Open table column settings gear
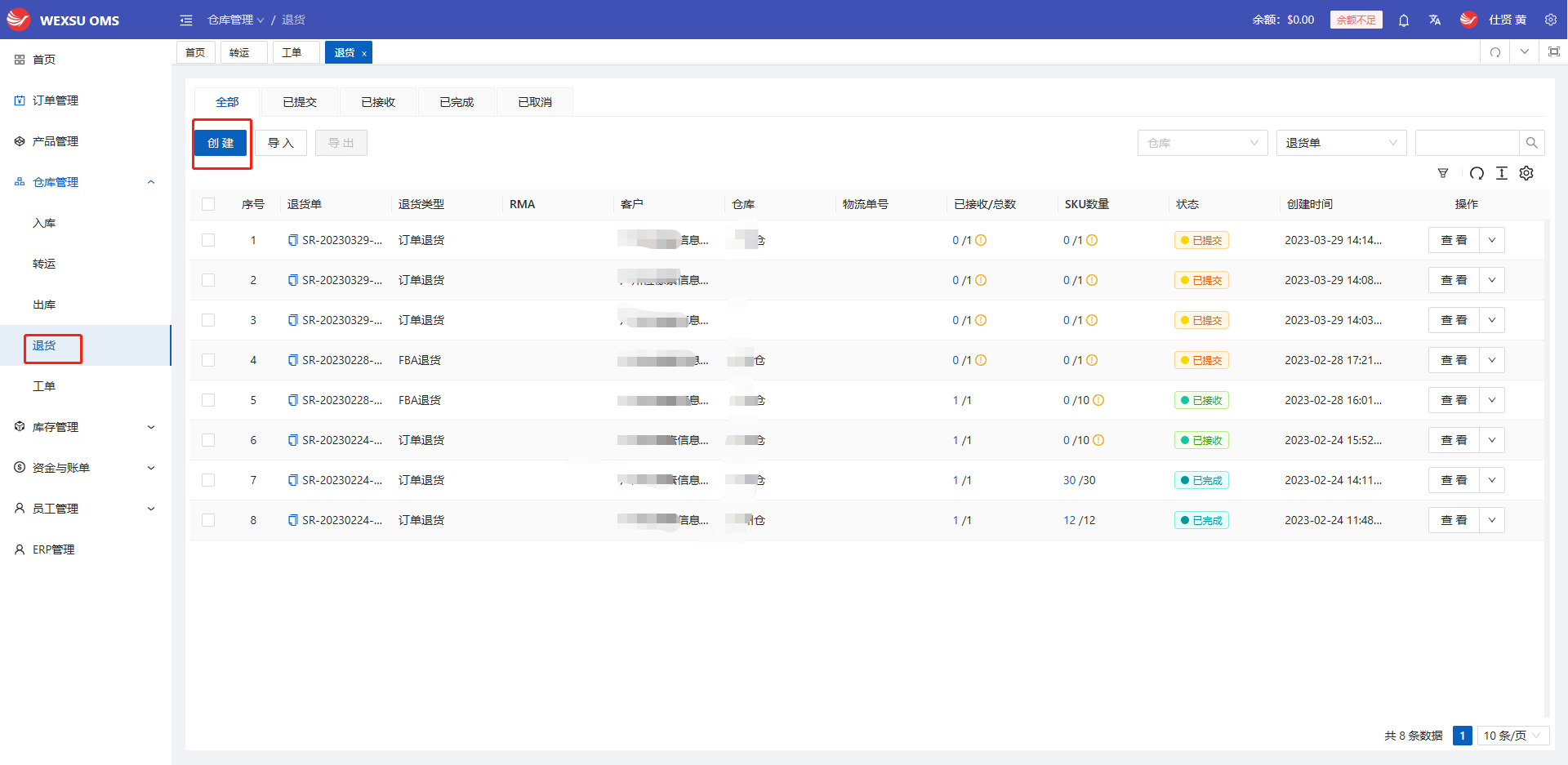 click(1526, 173)
